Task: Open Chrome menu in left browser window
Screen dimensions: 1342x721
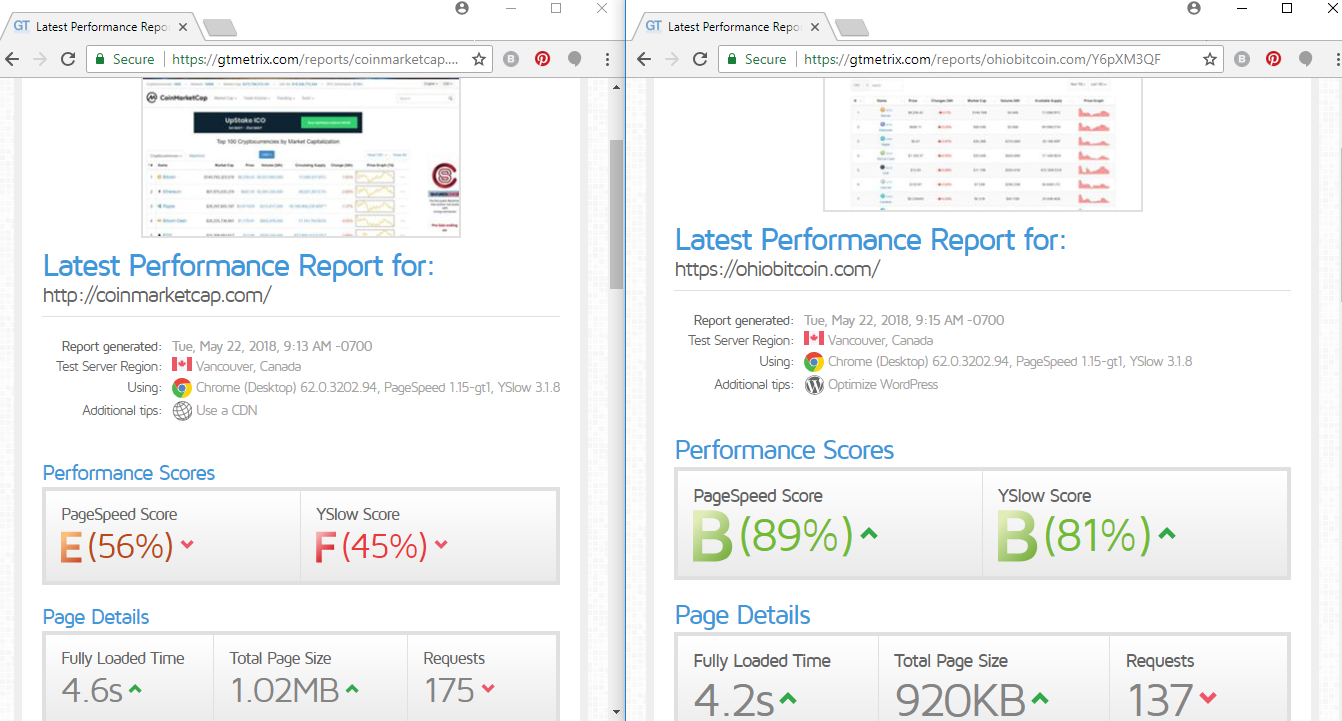Action: [x=607, y=59]
